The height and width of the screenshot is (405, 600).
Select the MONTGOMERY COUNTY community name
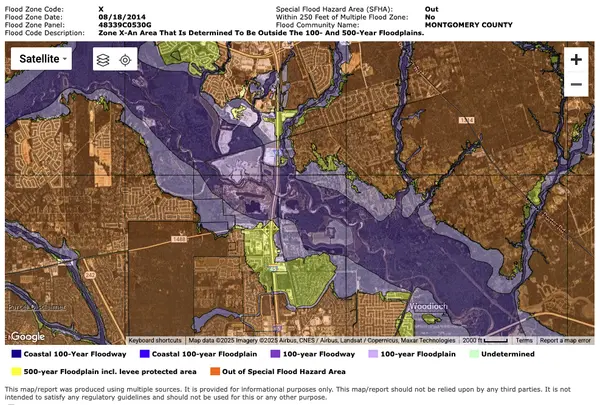469,25
